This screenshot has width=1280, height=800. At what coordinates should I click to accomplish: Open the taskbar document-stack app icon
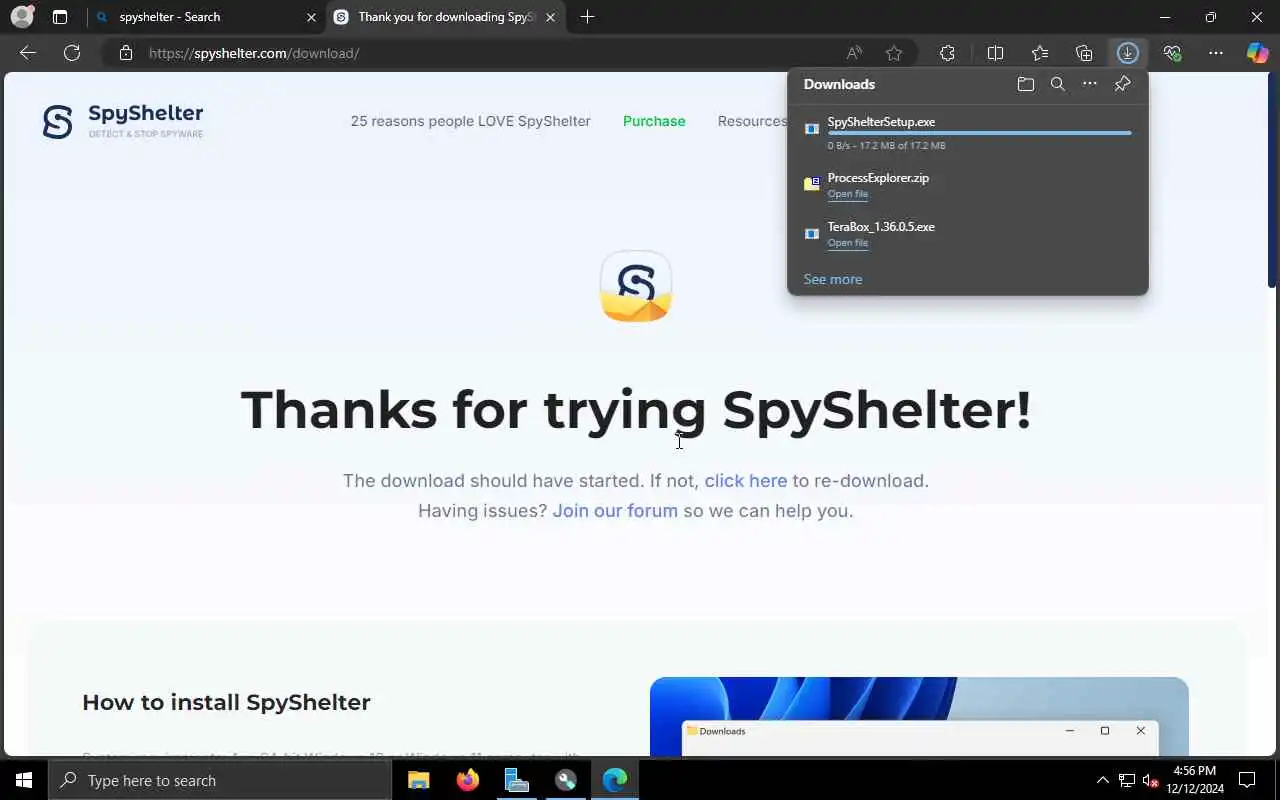(x=517, y=780)
